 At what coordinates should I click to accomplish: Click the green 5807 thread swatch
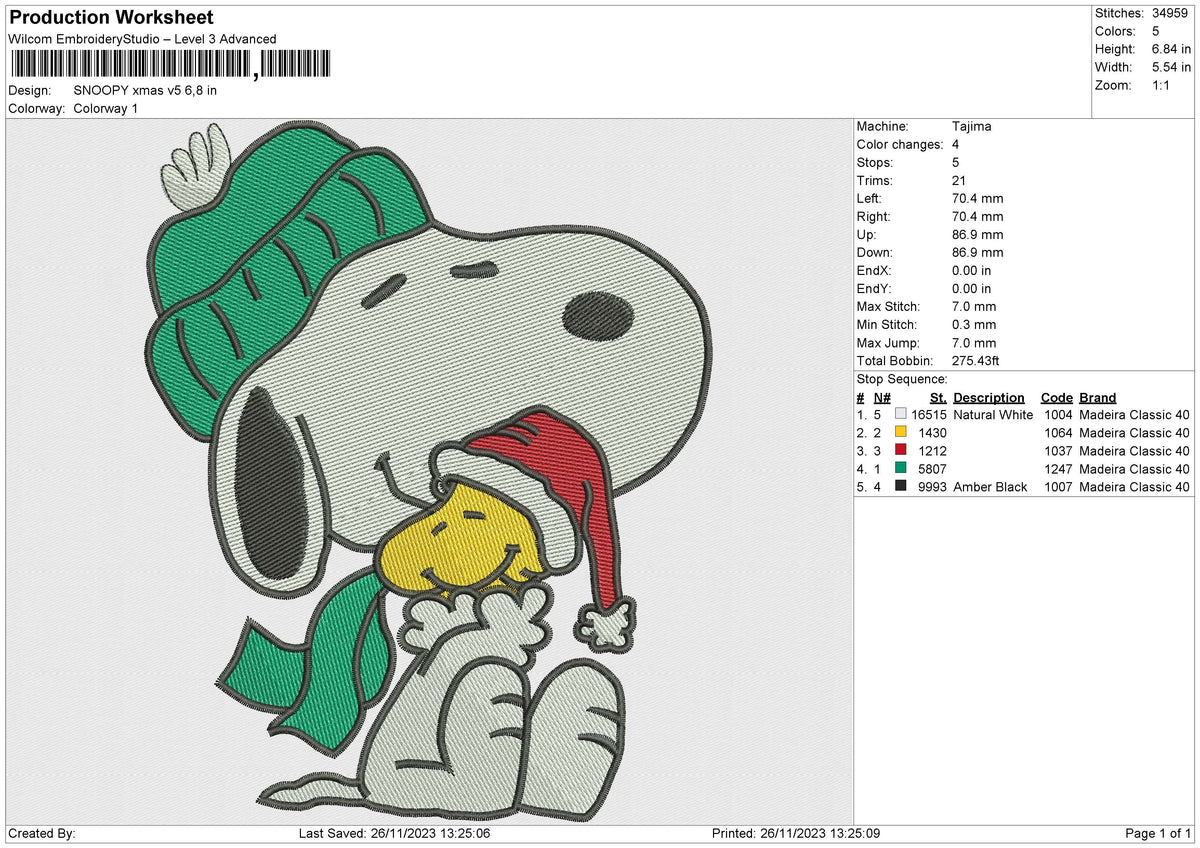point(901,468)
